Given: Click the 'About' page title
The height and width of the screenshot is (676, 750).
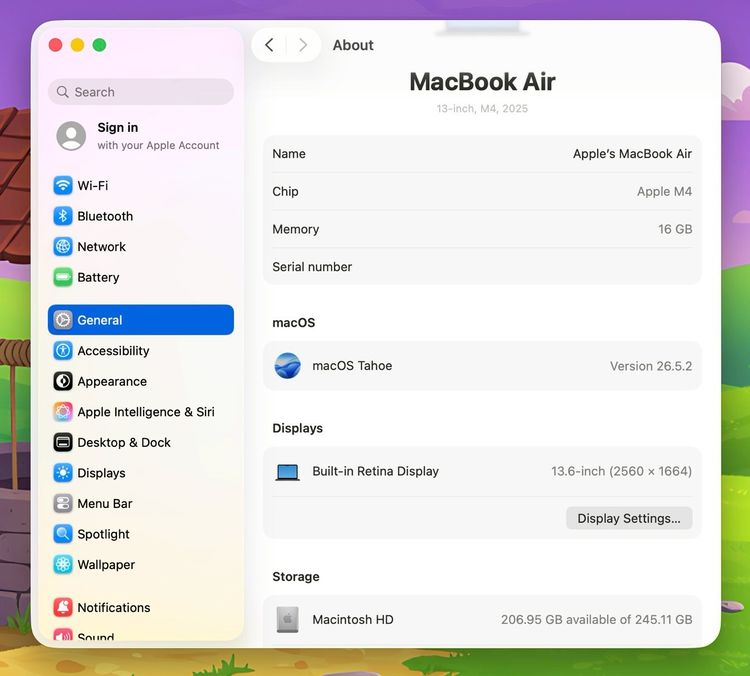Looking at the screenshot, I should click(353, 45).
